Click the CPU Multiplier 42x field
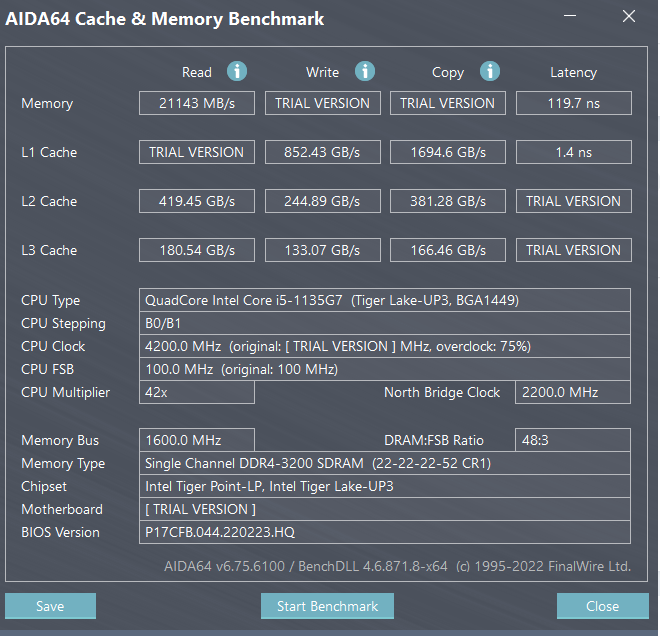This screenshot has height=640, width=660. click(197, 392)
